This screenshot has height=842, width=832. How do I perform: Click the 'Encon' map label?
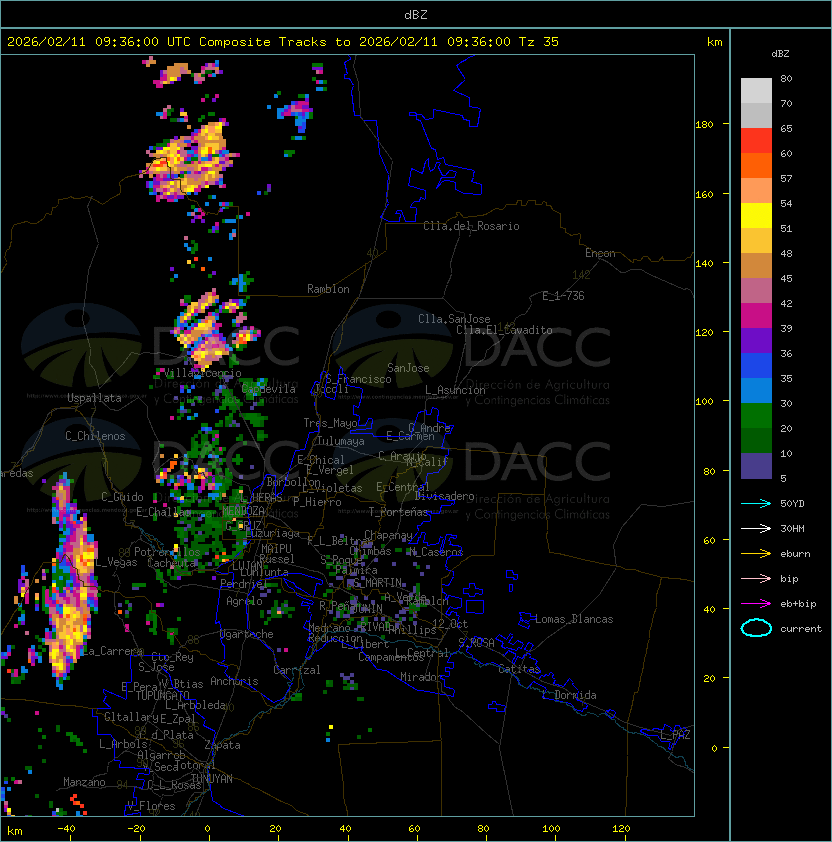pos(600,253)
